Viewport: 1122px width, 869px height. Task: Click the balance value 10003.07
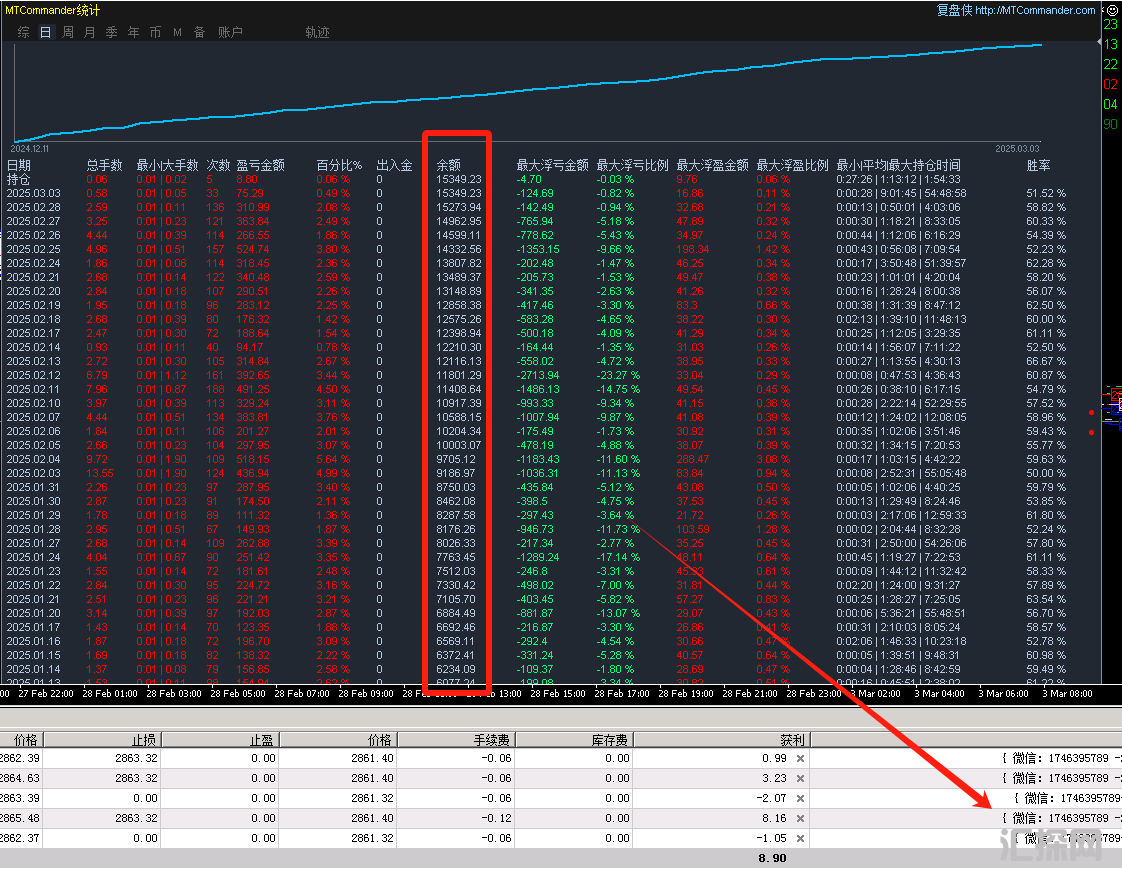tap(459, 445)
